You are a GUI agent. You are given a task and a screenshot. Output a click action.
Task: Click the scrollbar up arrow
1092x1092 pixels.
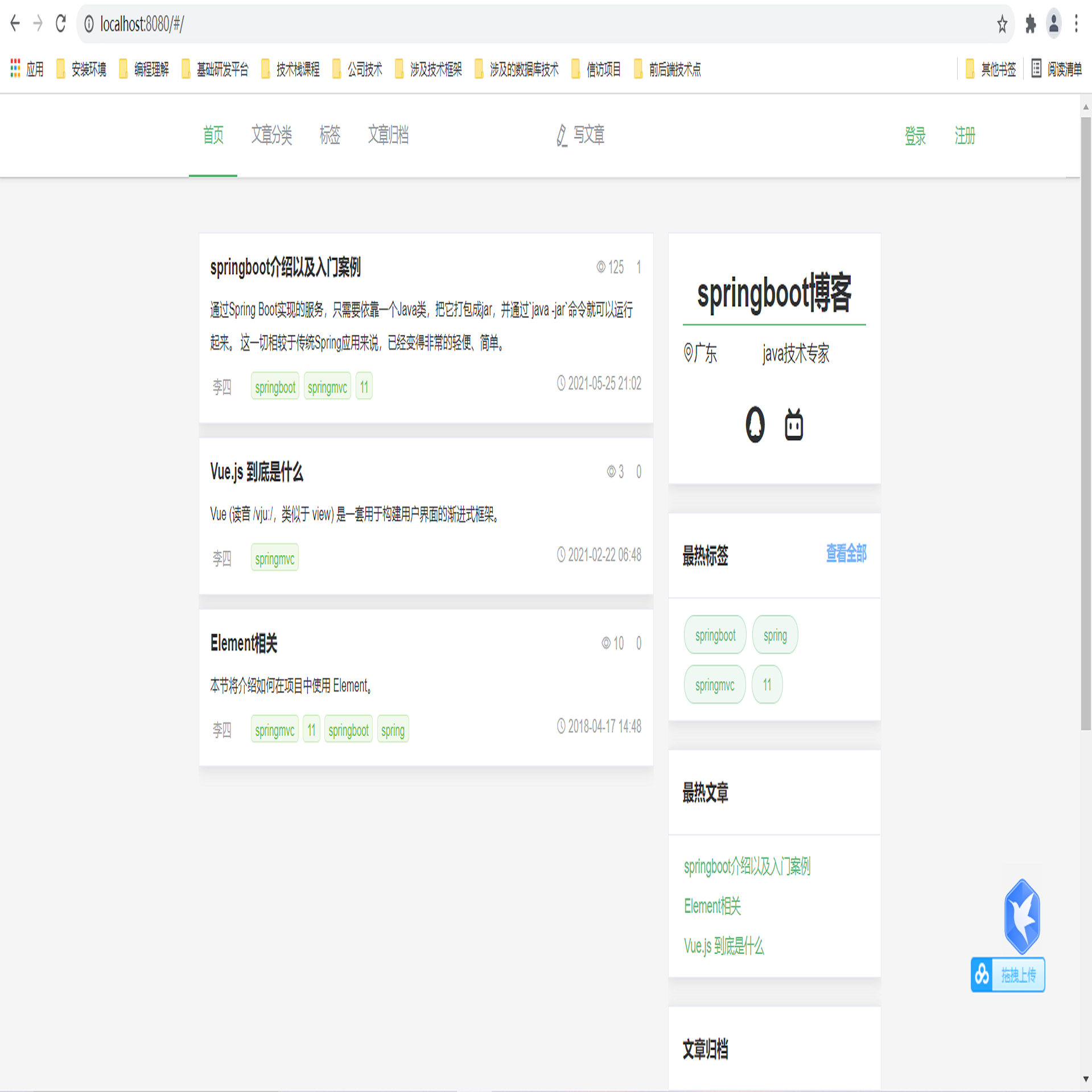1086,106
